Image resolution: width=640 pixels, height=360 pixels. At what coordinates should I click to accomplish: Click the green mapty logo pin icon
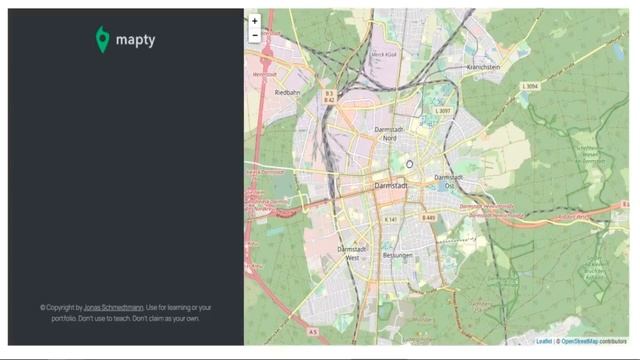(102, 40)
